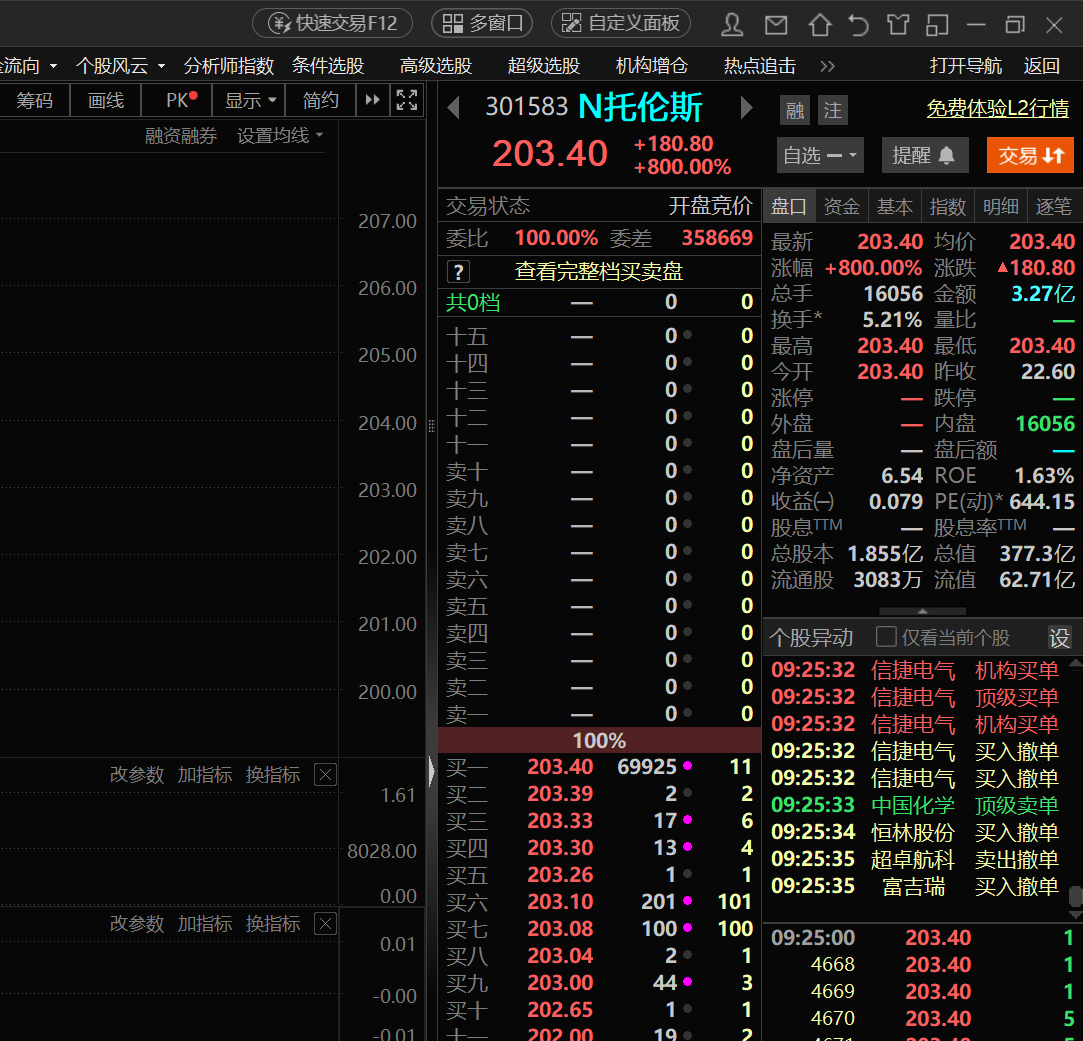The height and width of the screenshot is (1041, 1083).
Task: Go to next stock arrow
Action: (x=746, y=108)
